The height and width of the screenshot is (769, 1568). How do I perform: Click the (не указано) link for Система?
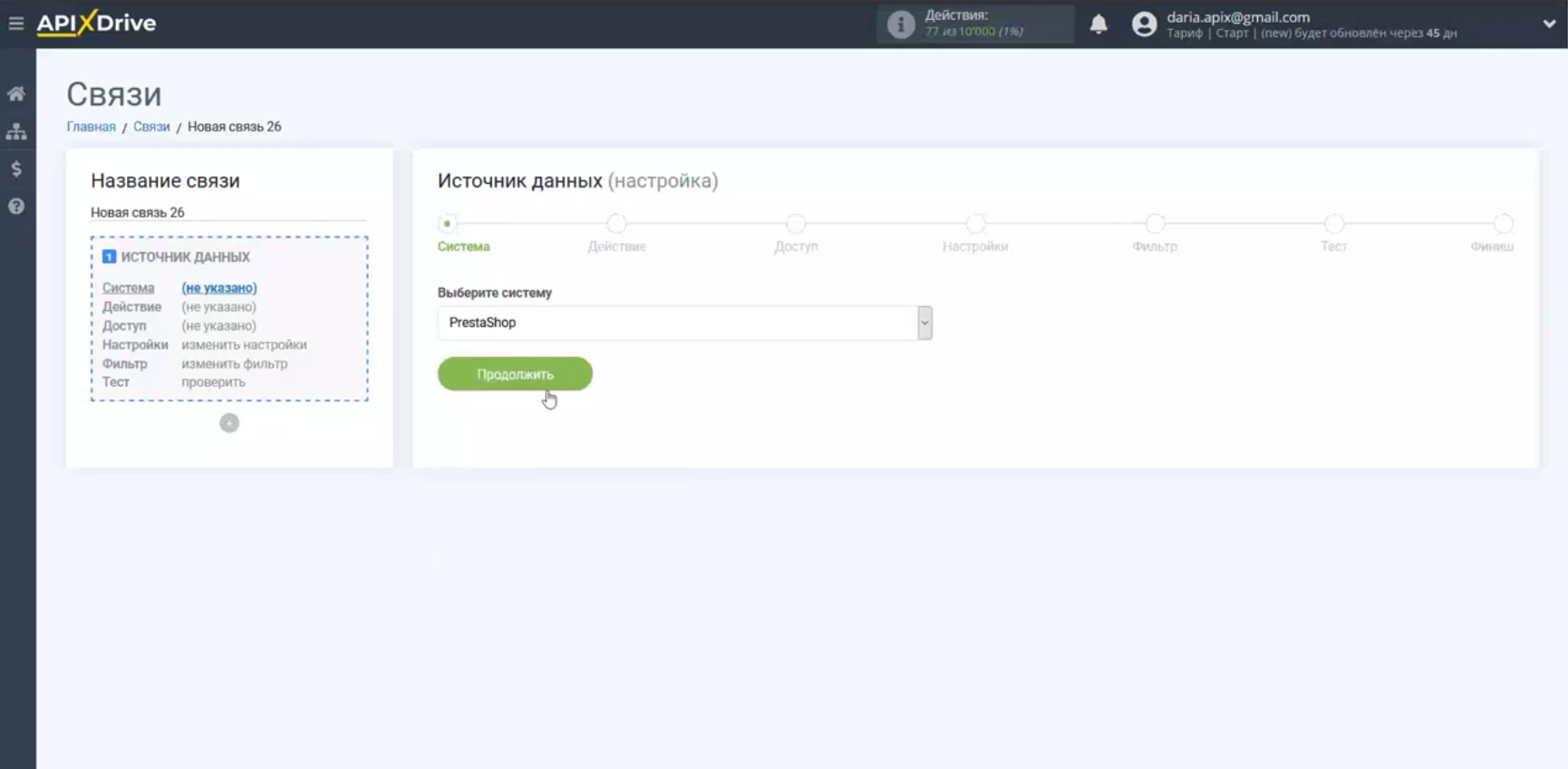(219, 288)
